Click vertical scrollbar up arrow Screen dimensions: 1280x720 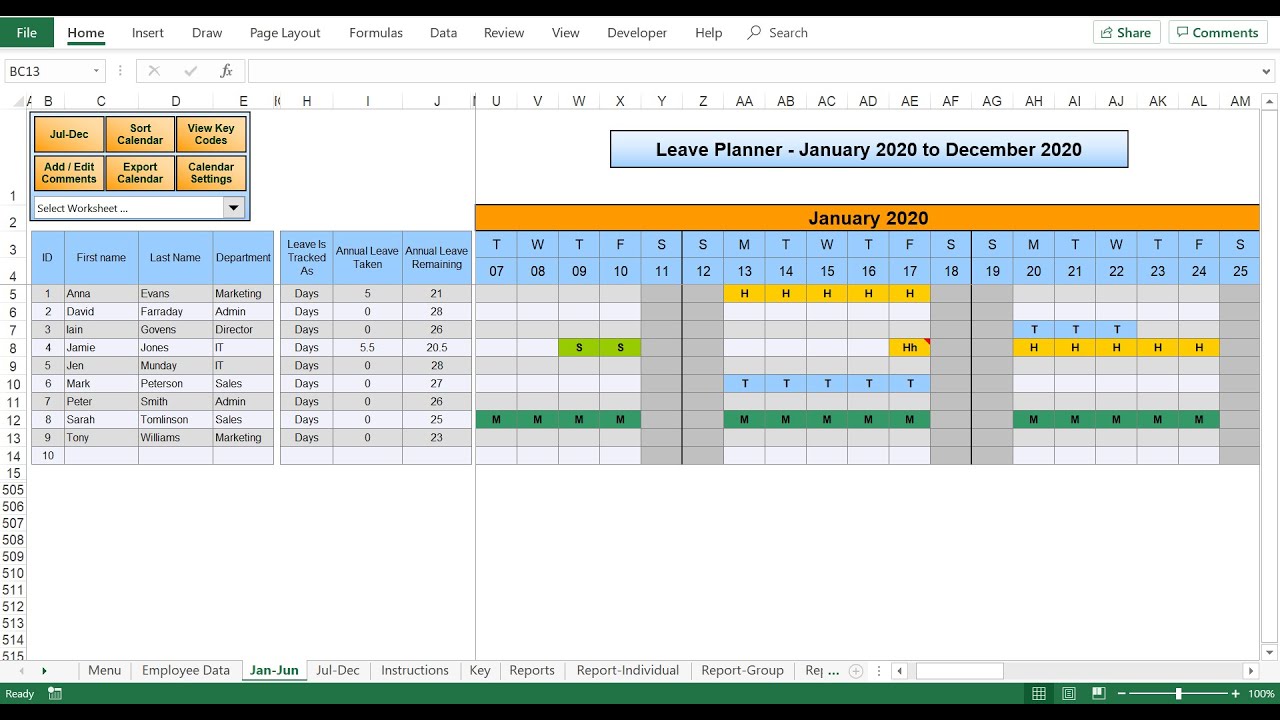[x=1269, y=101]
